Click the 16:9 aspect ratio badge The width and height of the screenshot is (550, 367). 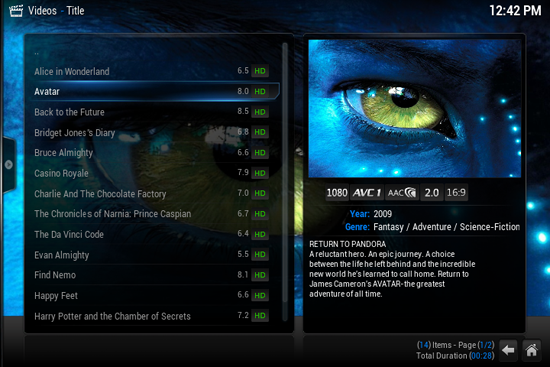point(456,193)
